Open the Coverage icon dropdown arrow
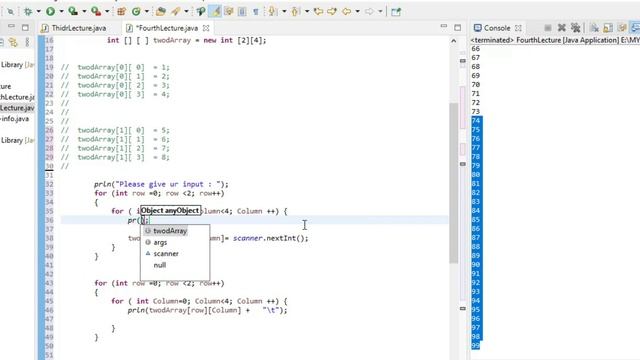 point(84,11)
